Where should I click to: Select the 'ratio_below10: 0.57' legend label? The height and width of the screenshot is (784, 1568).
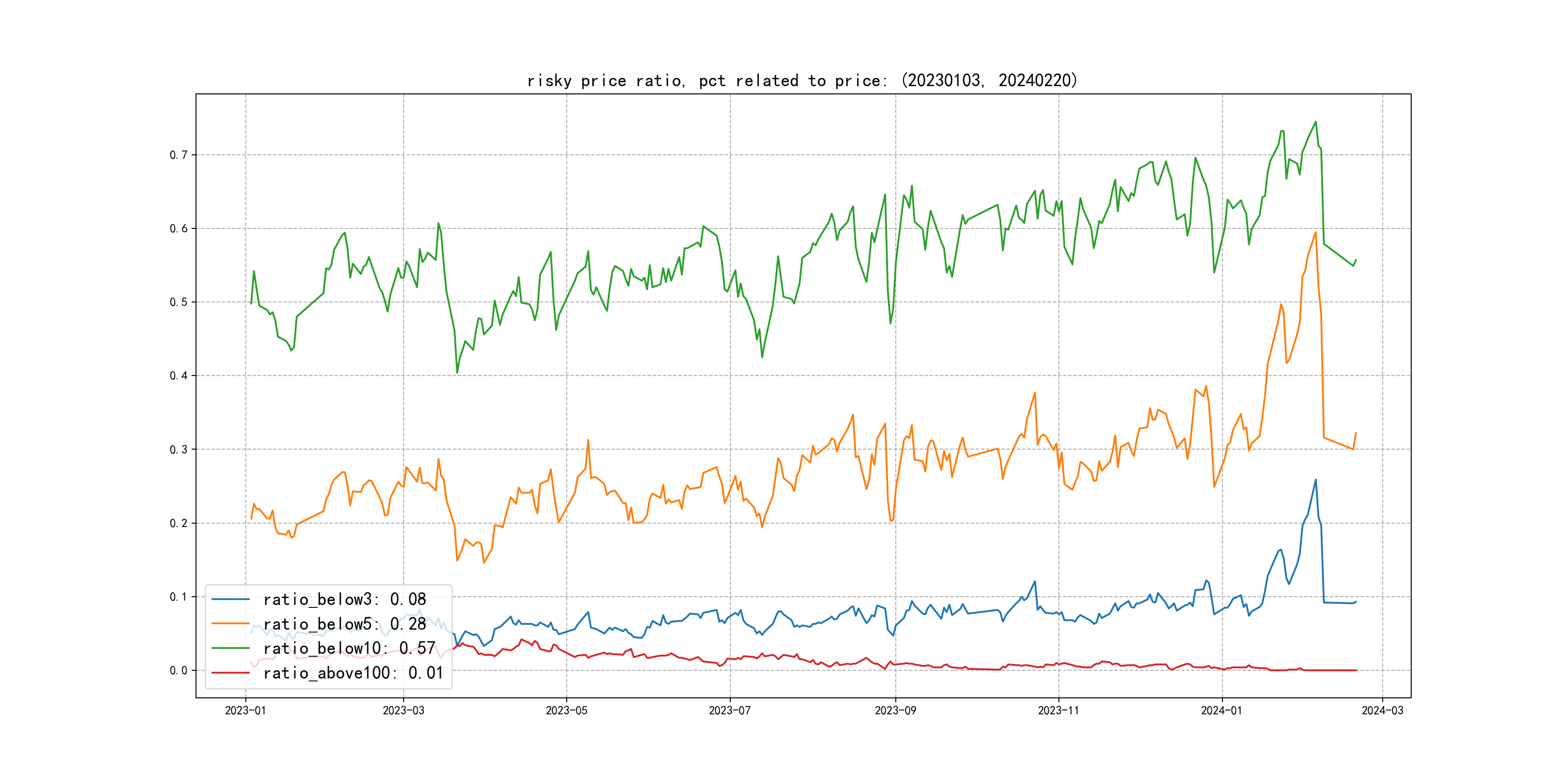[x=349, y=648]
